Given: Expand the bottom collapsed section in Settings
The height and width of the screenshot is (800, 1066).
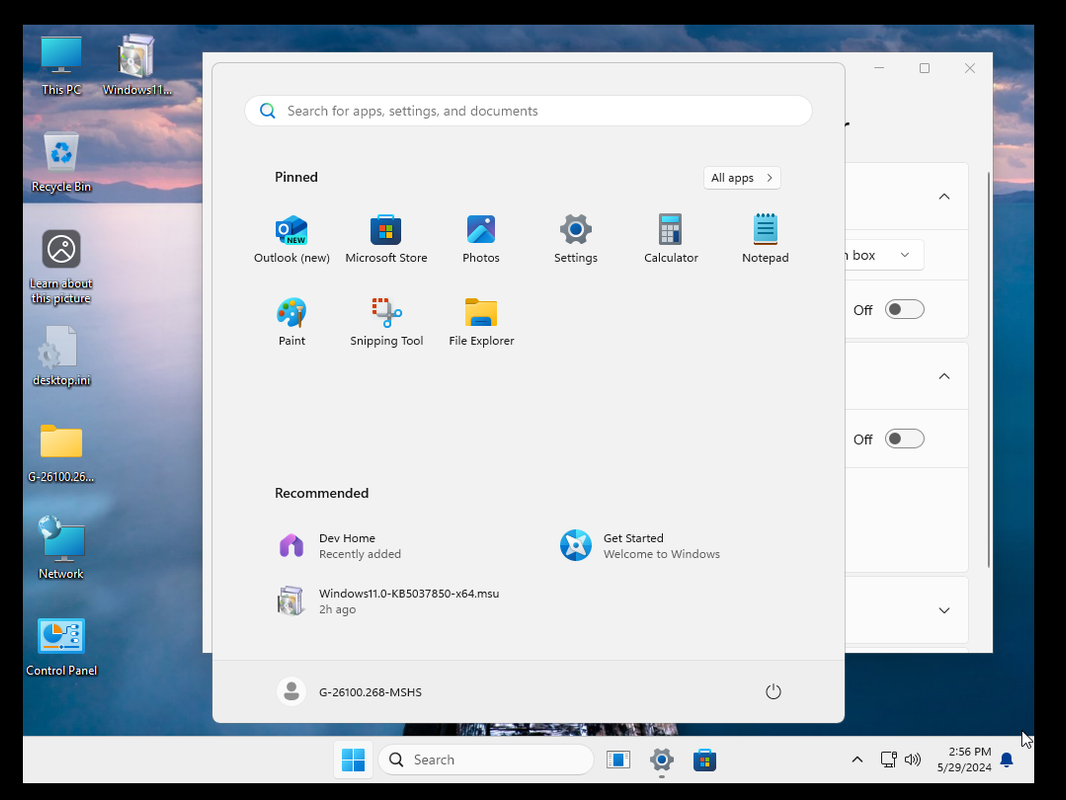Looking at the screenshot, I should [944, 610].
